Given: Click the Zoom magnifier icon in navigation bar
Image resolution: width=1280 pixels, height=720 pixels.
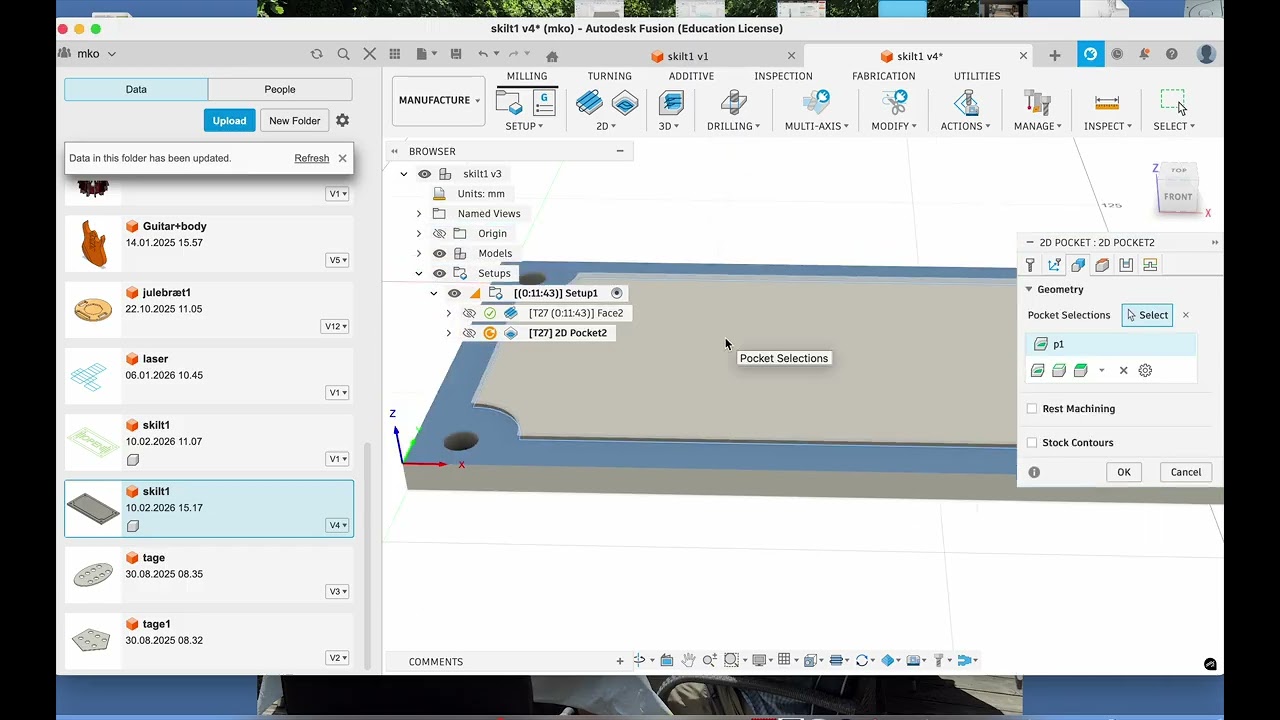Looking at the screenshot, I should (709, 660).
